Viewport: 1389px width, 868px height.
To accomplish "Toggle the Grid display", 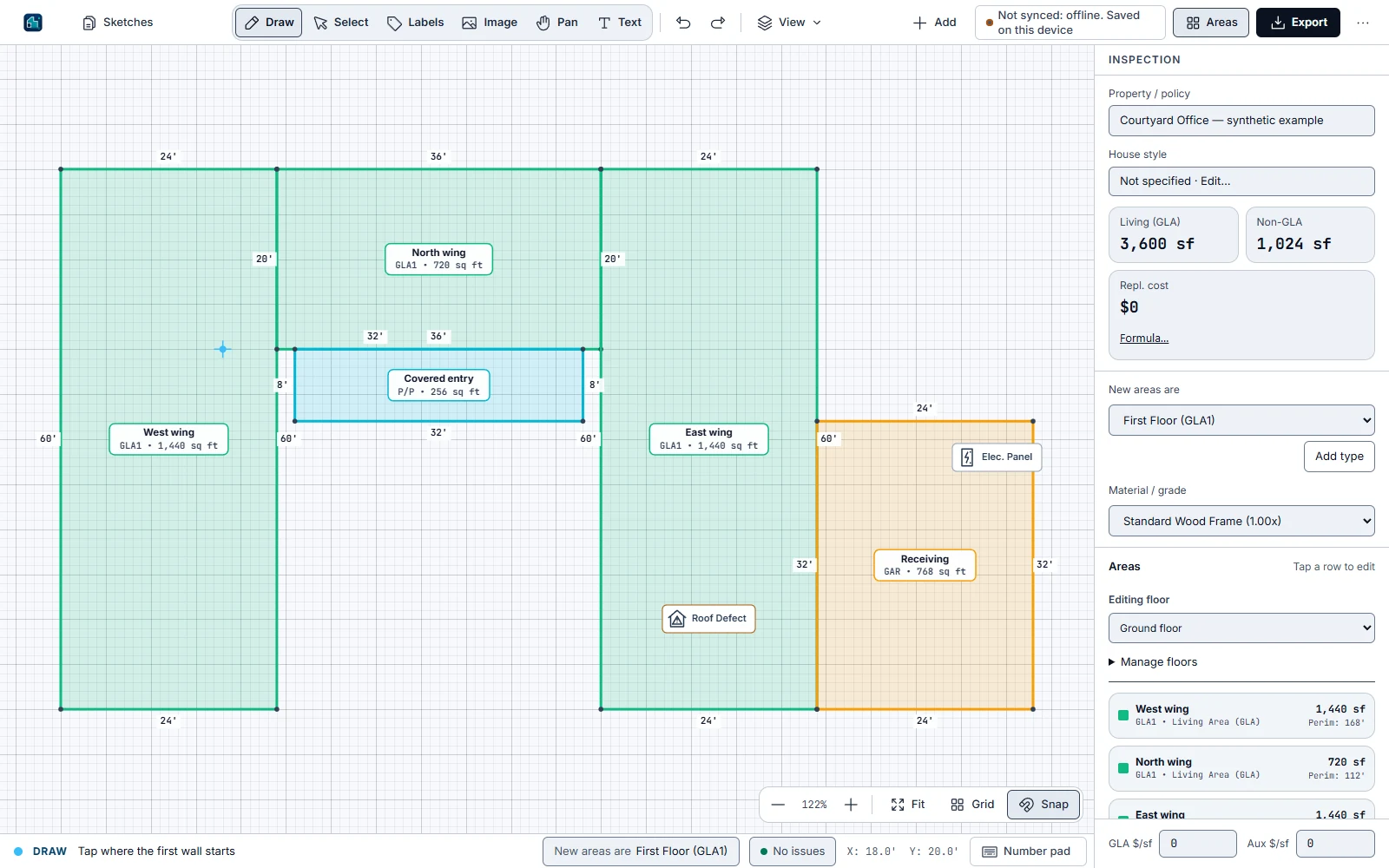I will [x=972, y=805].
